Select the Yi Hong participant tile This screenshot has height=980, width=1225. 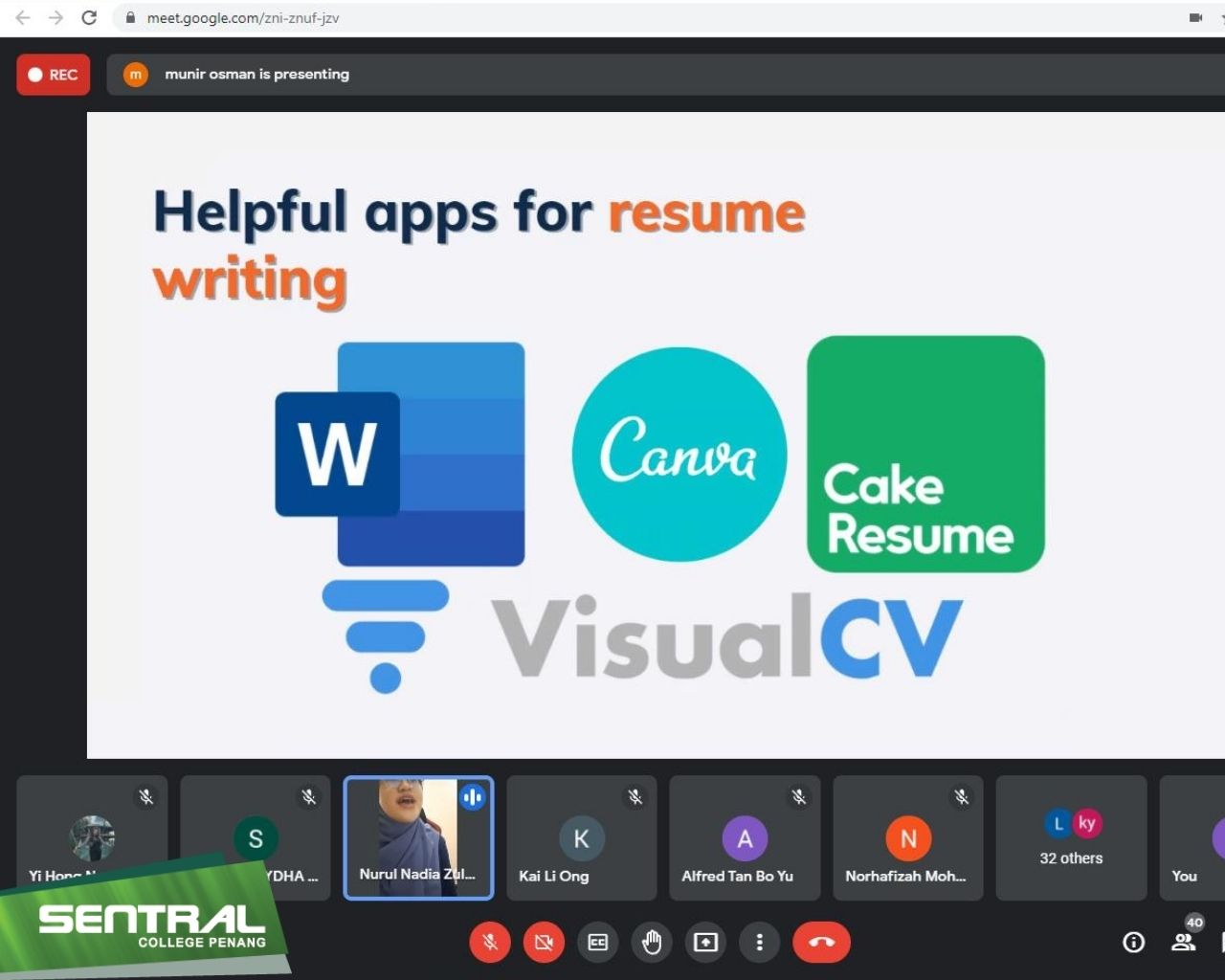(x=92, y=837)
